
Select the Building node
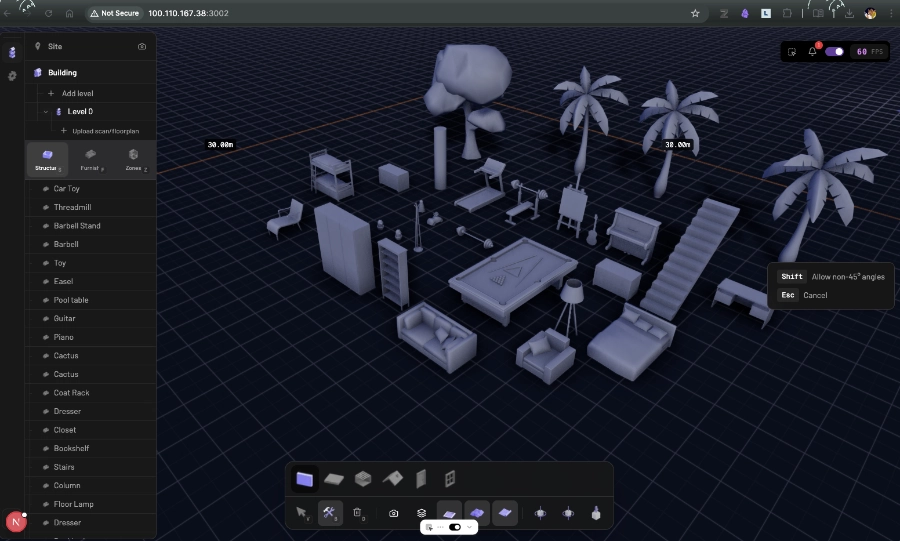(x=91, y=73)
